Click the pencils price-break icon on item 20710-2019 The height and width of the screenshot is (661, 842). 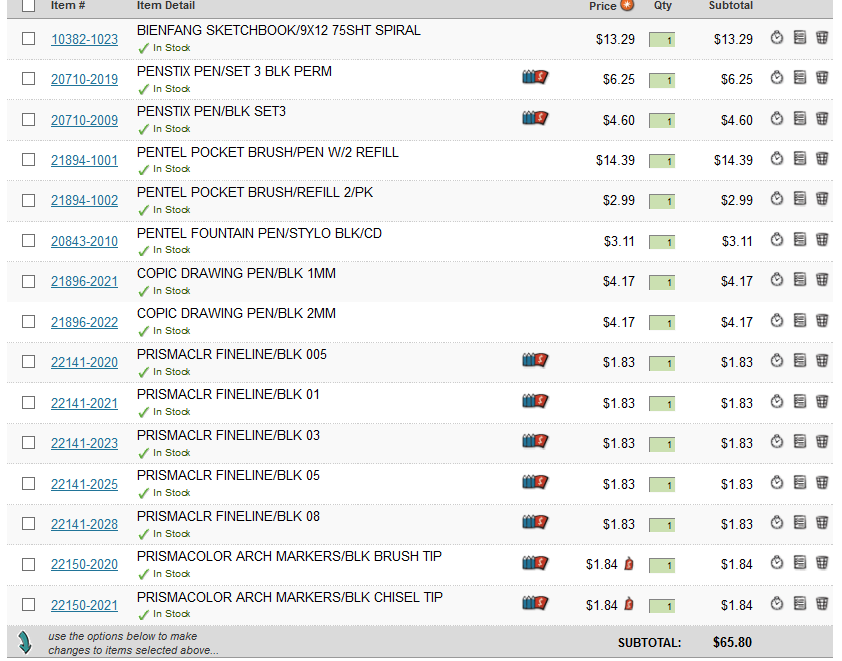coord(535,77)
